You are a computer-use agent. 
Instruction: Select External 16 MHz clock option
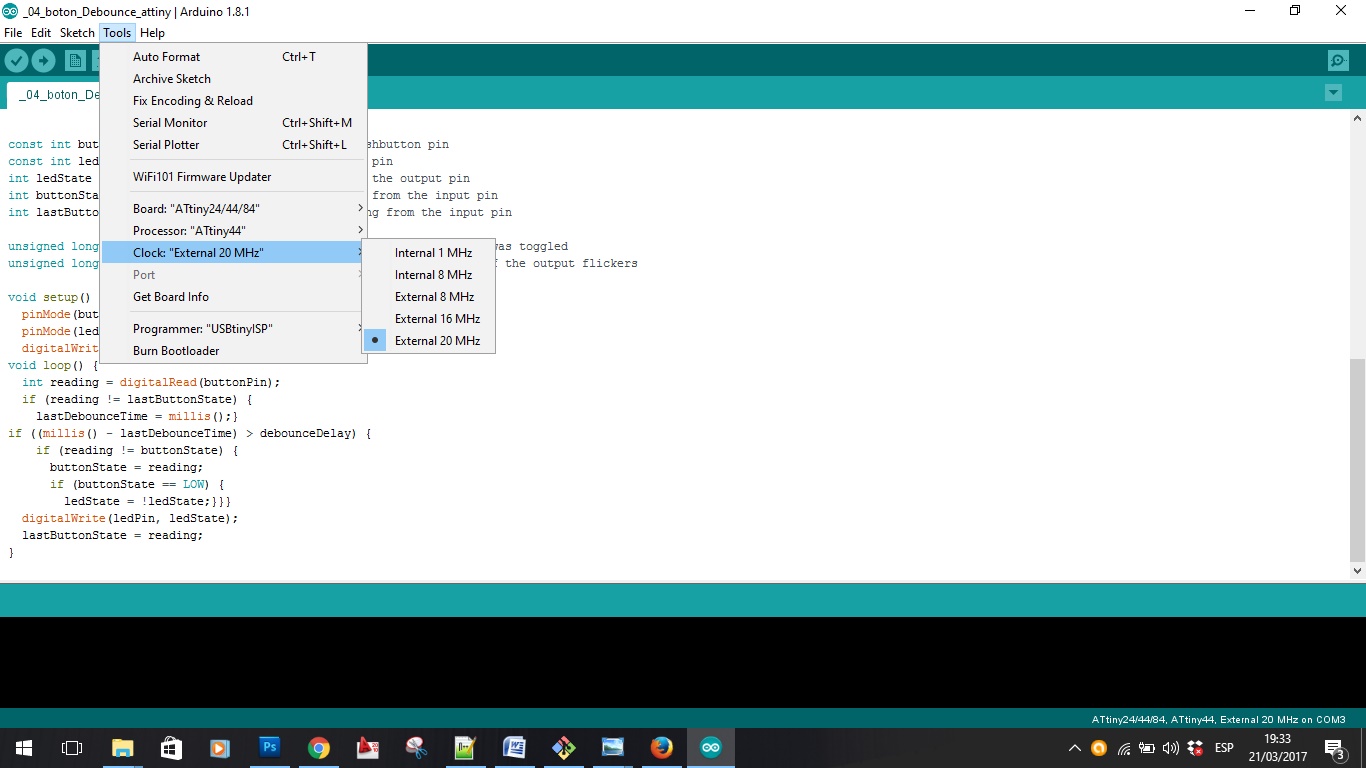[428, 319]
